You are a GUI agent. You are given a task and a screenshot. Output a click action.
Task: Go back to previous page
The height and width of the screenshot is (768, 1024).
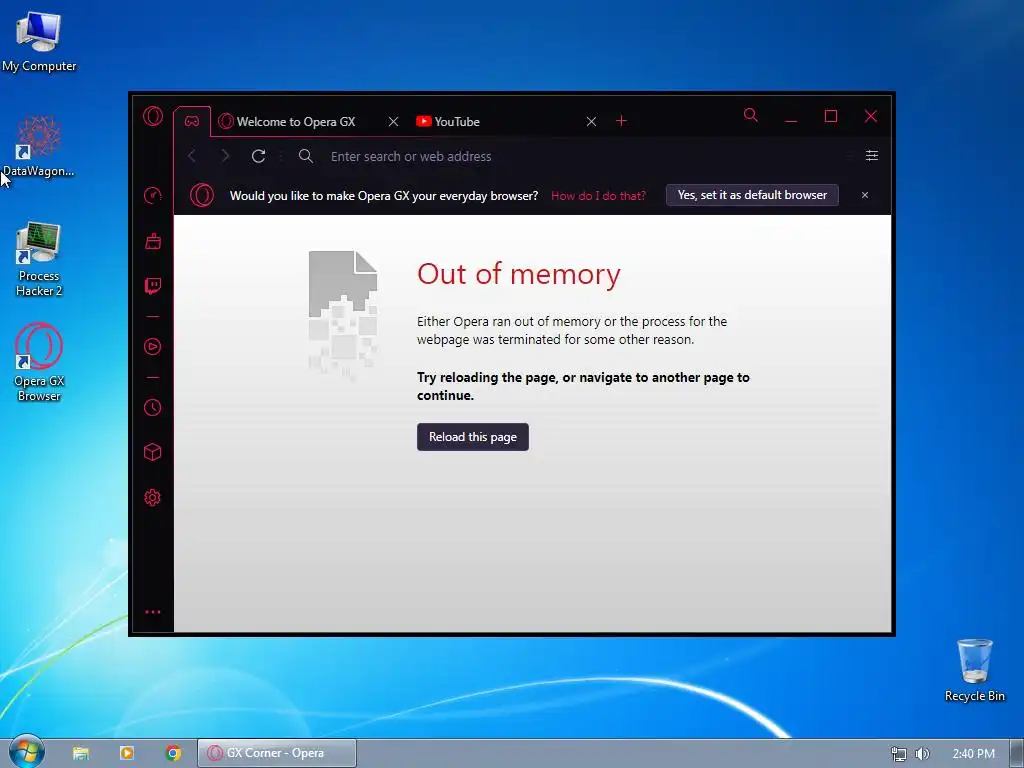point(192,155)
